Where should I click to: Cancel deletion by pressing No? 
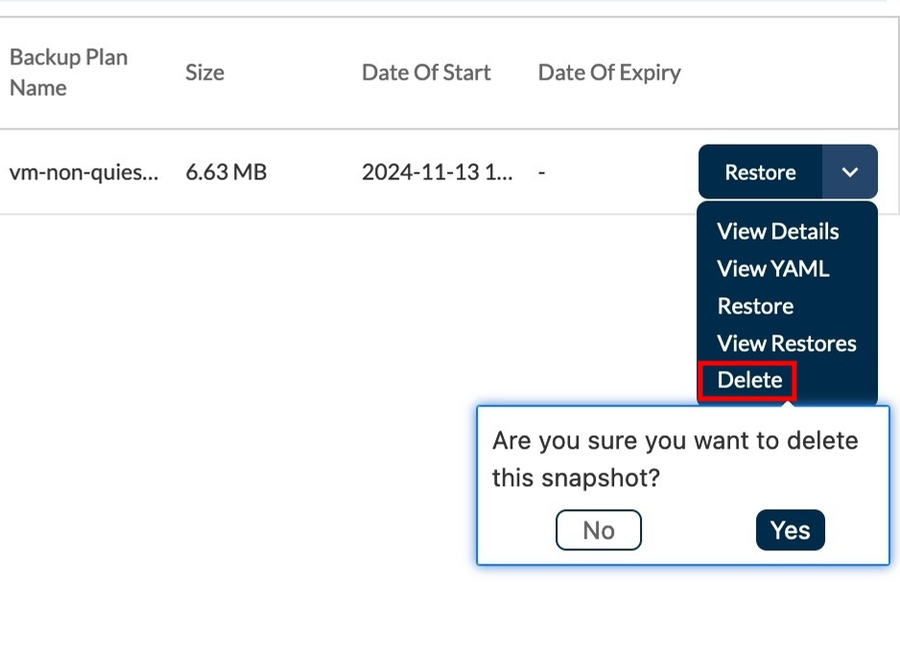click(598, 530)
